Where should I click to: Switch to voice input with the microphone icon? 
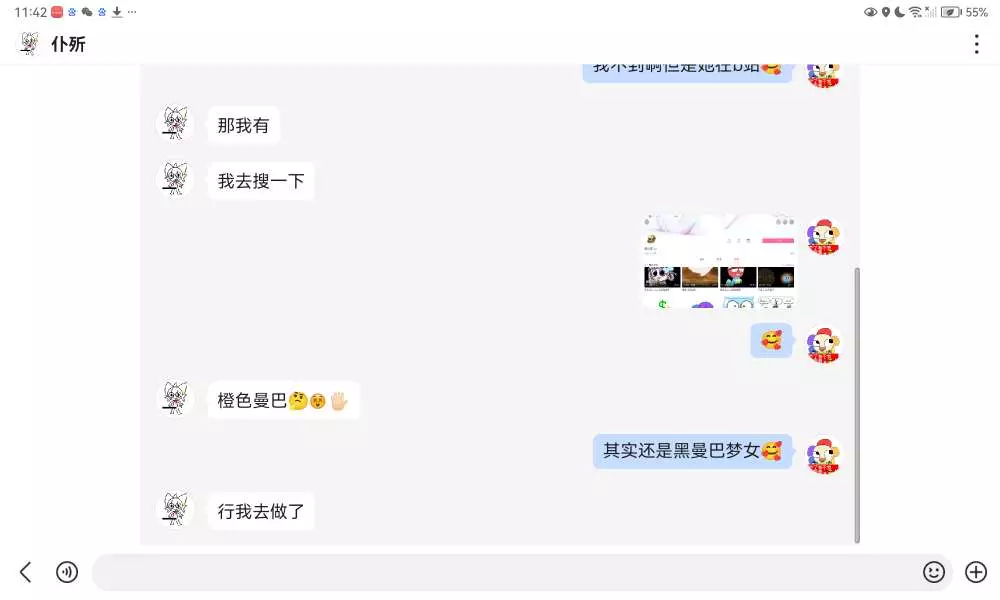point(67,572)
